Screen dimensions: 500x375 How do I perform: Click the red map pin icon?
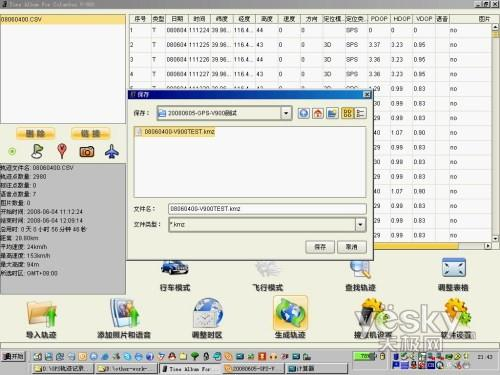(62, 151)
